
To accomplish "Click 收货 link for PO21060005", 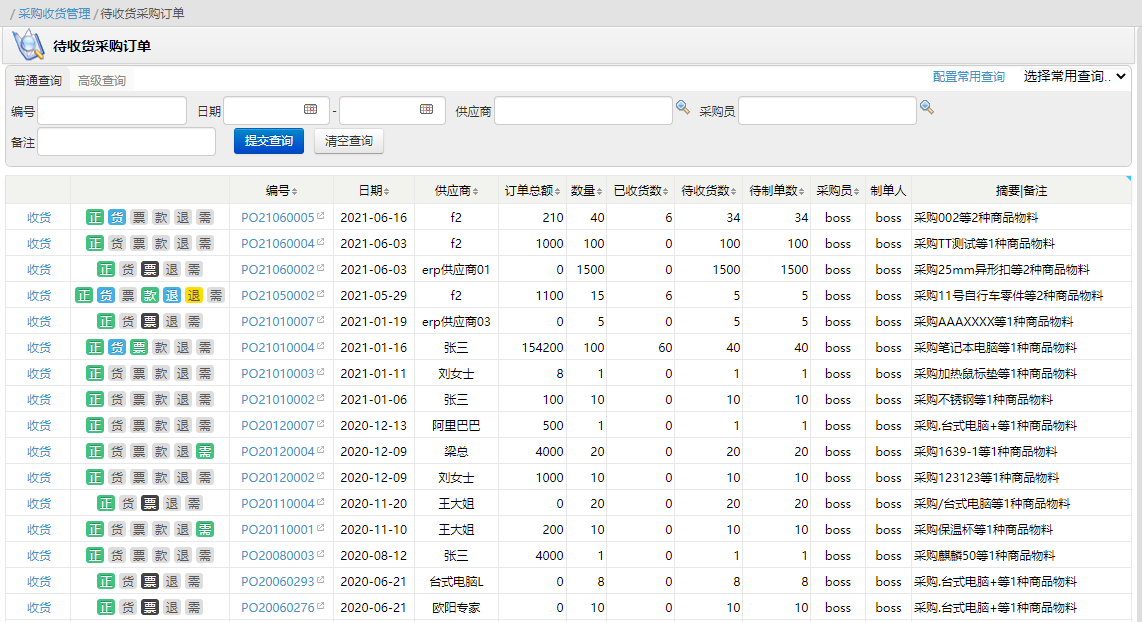I will (39, 217).
